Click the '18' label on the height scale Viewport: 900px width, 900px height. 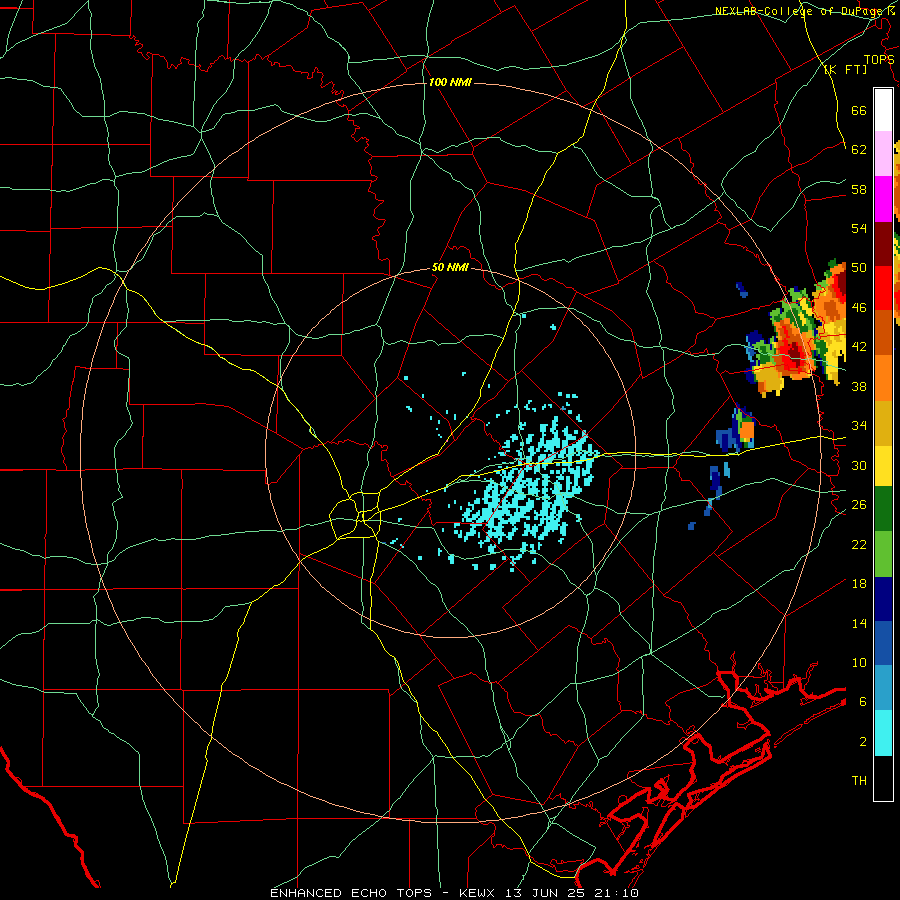859,584
